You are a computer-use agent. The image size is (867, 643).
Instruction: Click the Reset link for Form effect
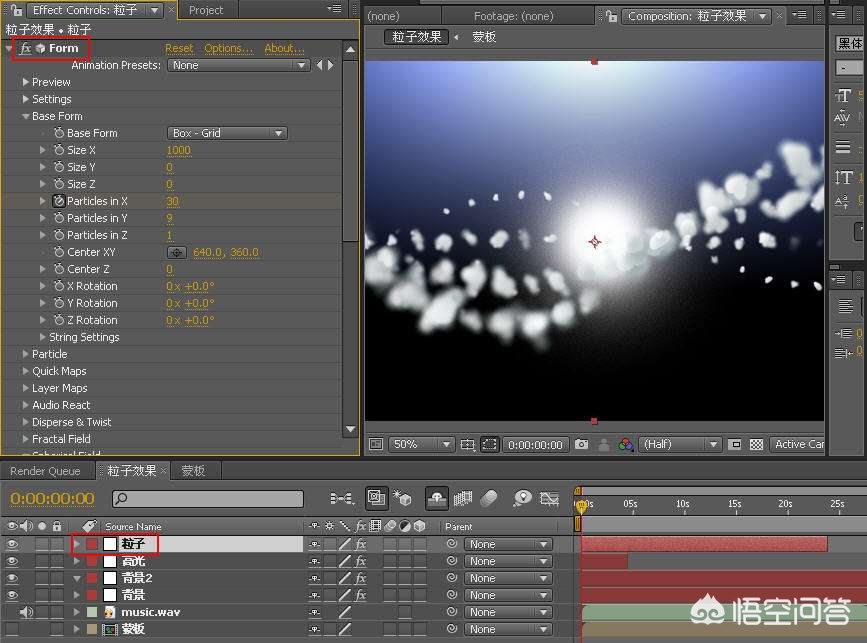(179, 48)
